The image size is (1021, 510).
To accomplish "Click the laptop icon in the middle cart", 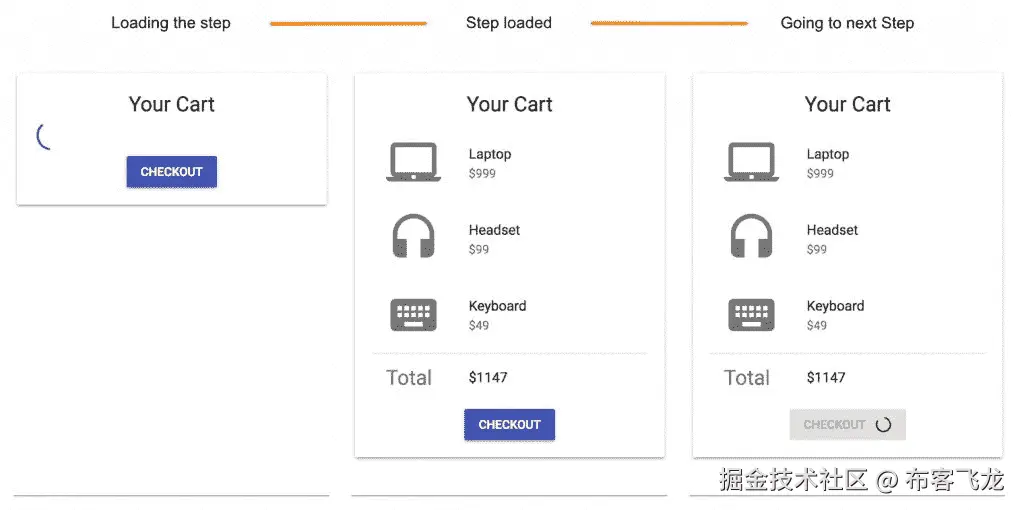I will 413,162.
